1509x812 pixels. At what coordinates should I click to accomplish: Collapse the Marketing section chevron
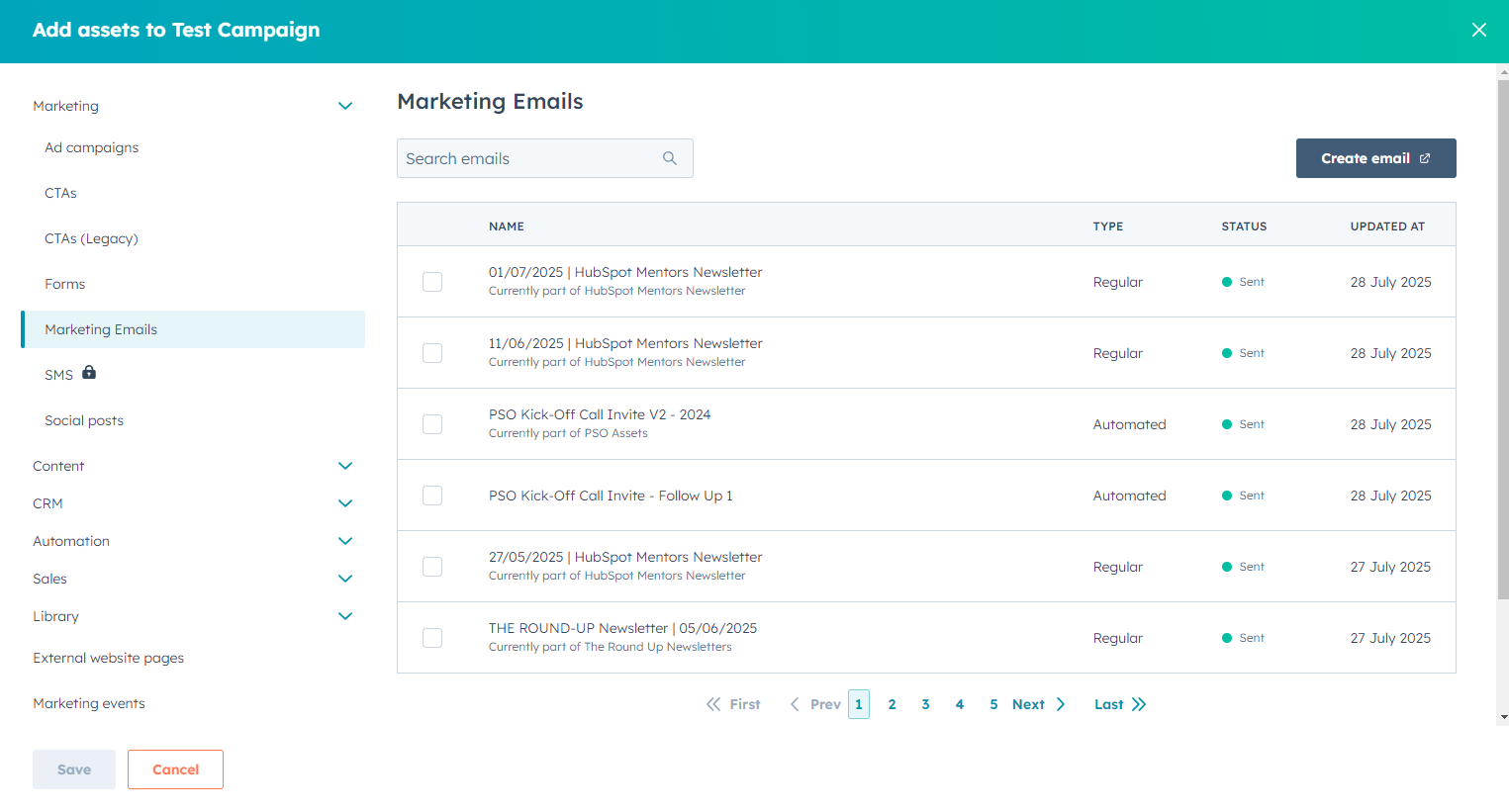click(x=345, y=106)
